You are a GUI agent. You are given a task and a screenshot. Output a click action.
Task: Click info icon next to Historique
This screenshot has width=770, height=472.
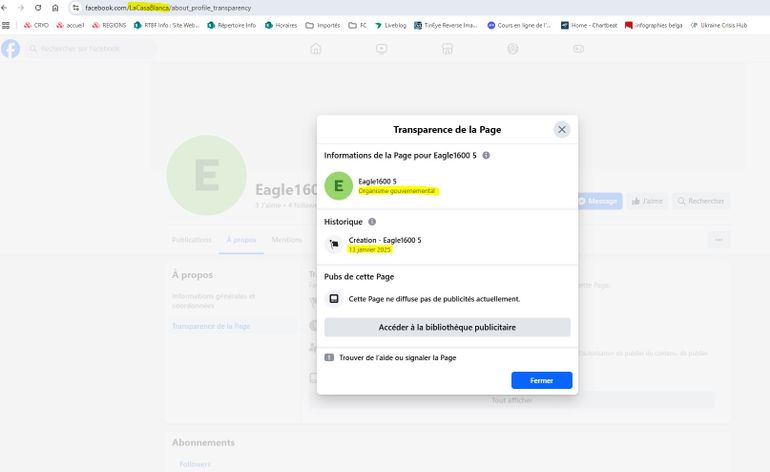[x=372, y=222]
